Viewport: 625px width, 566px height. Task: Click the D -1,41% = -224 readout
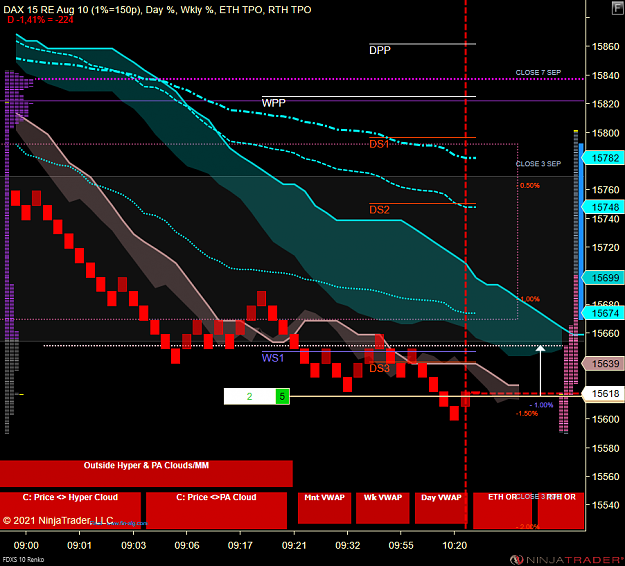[x=40, y=20]
